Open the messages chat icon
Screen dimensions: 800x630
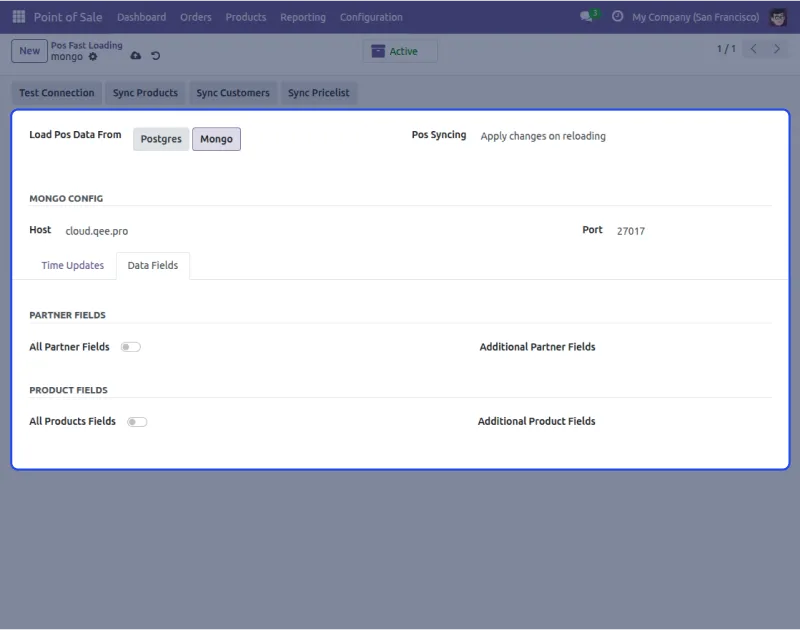coord(586,17)
